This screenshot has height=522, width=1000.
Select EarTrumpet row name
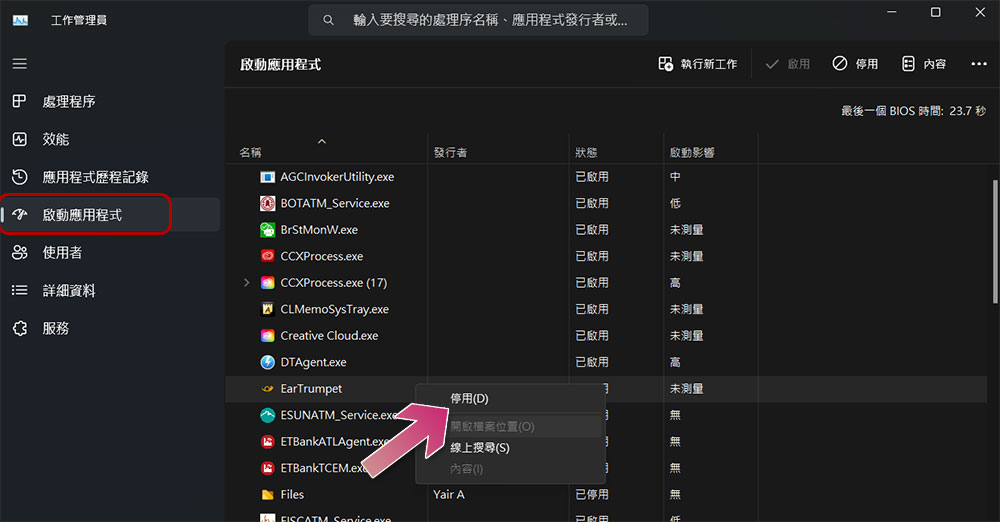pyautogui.click(x=311, y=389)
